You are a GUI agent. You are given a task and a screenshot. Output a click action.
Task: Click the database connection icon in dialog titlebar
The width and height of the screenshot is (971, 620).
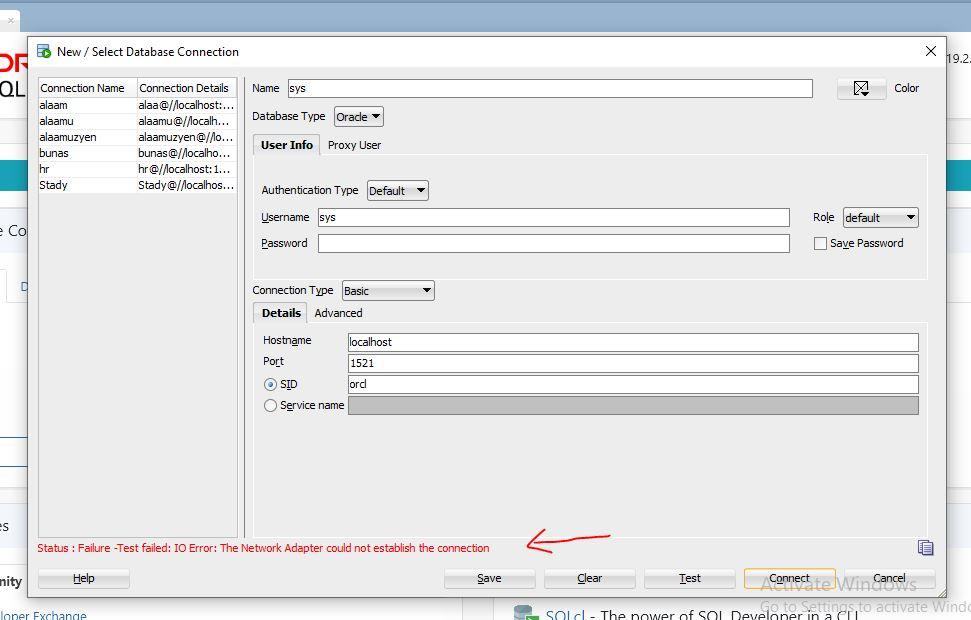point(44,51)
